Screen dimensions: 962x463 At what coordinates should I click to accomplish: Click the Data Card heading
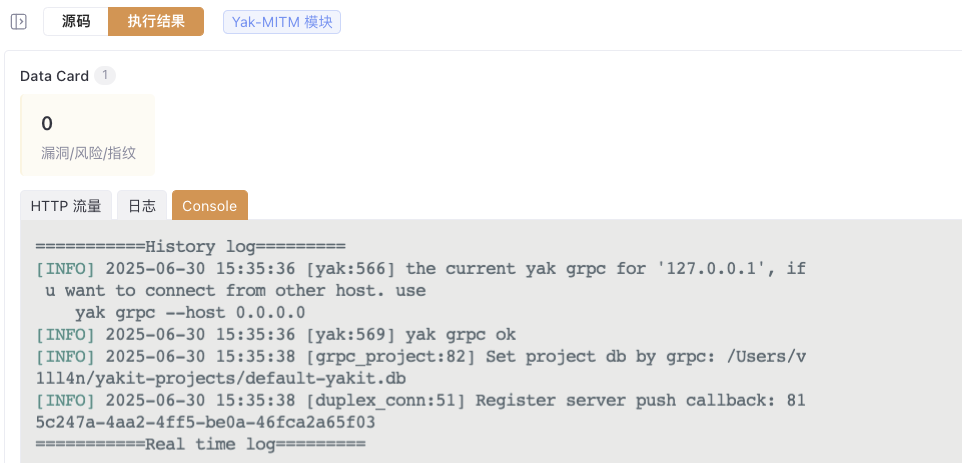pos(55,76)
